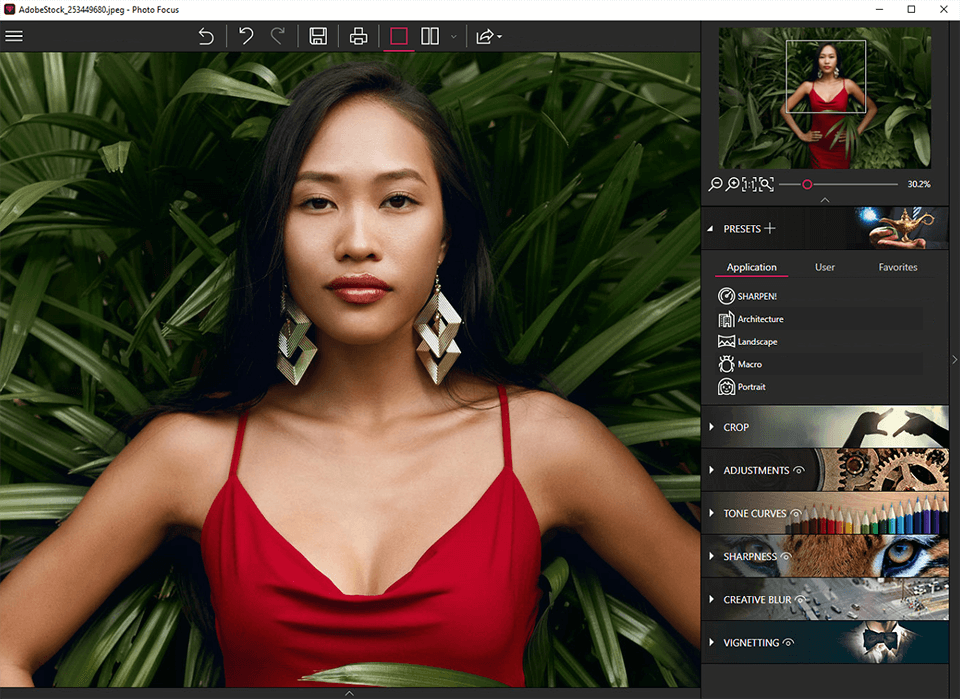Expand the Crop panel
The width and height of the screenshot is (960, 699).
coord(736,427)
